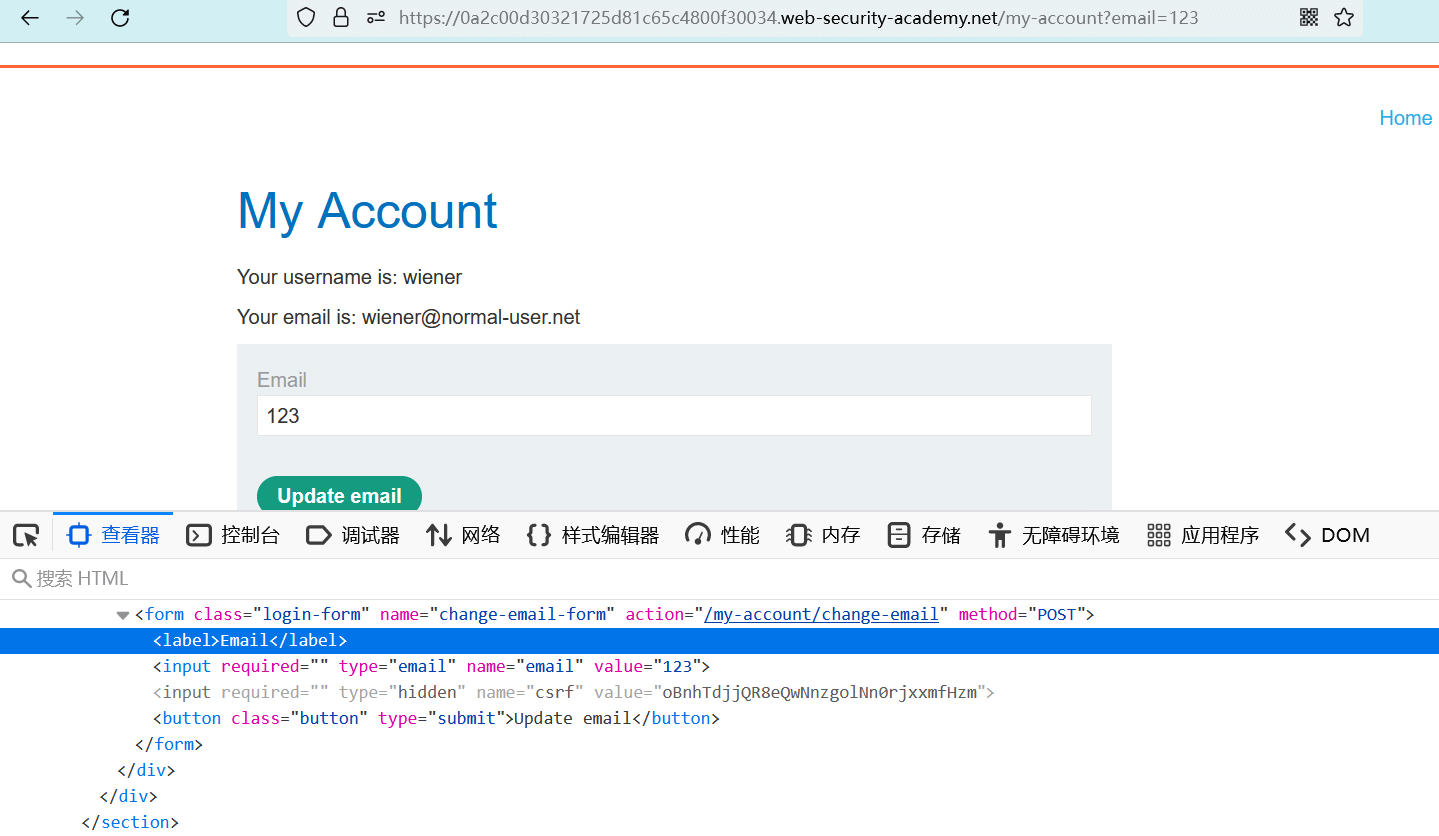Click the browser back arrow
Viewport: 1439px width, 836px height.
[x=30, y=17]
